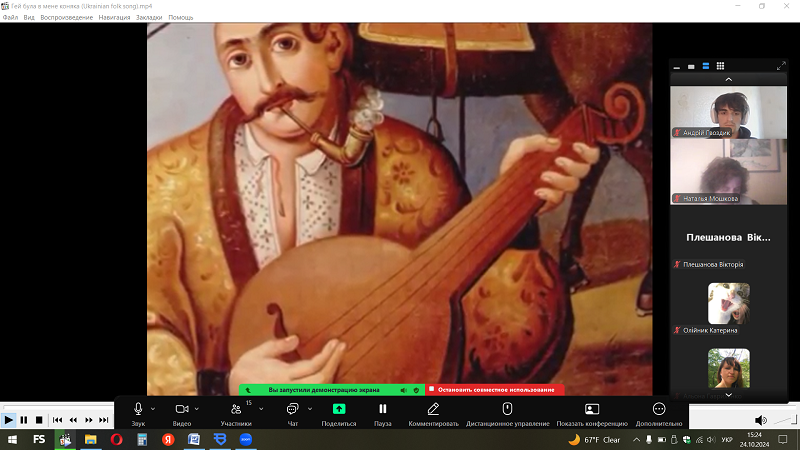
Task: Show hidden system tray icons
Action: (x=636, y=440)
